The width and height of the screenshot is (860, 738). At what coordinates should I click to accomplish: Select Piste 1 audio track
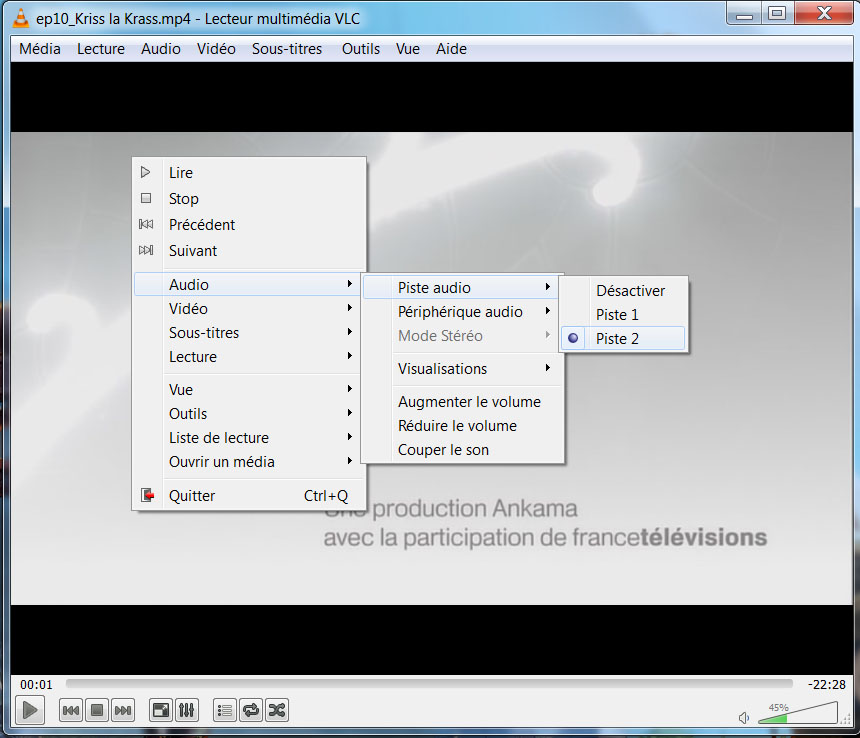pos(624,315)
